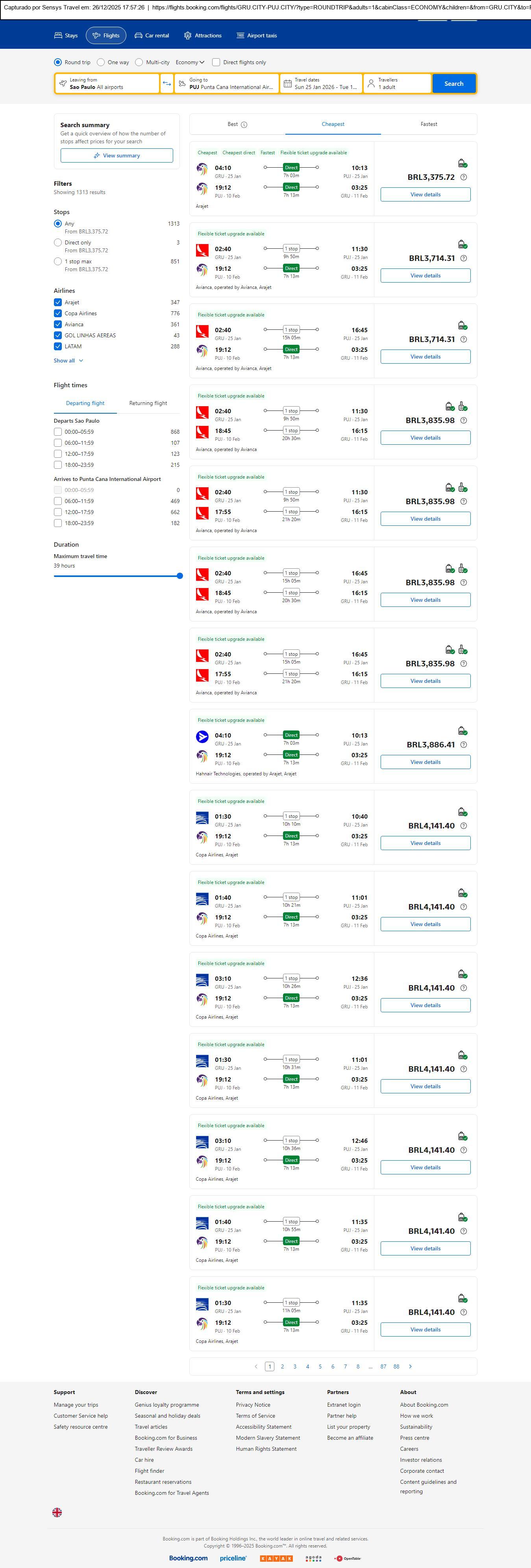Click the blue Search button
Viewport: 531px width, 1568px height.
[x=454, y=83]
